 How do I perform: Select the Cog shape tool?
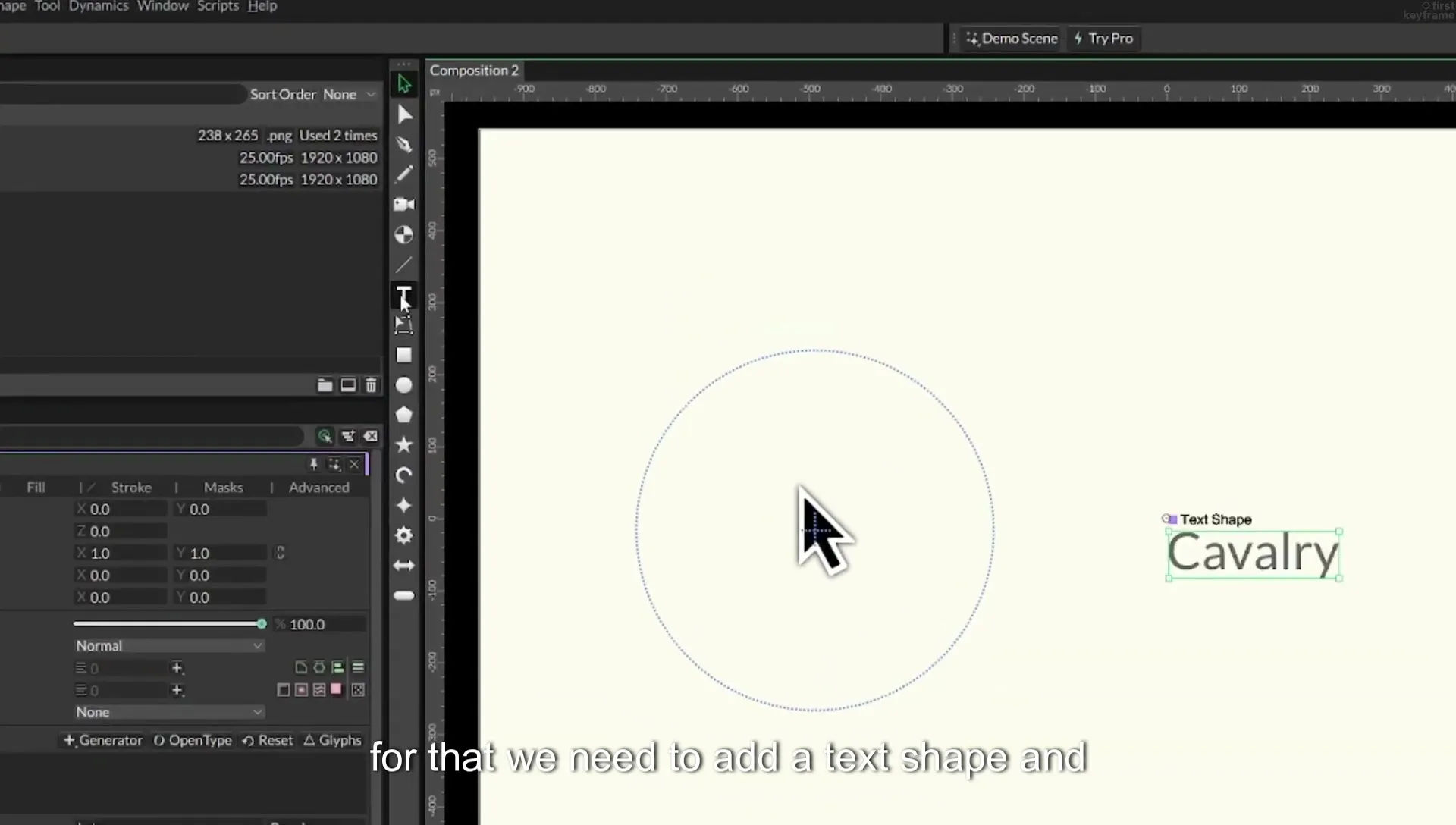(x=404, y=535)
